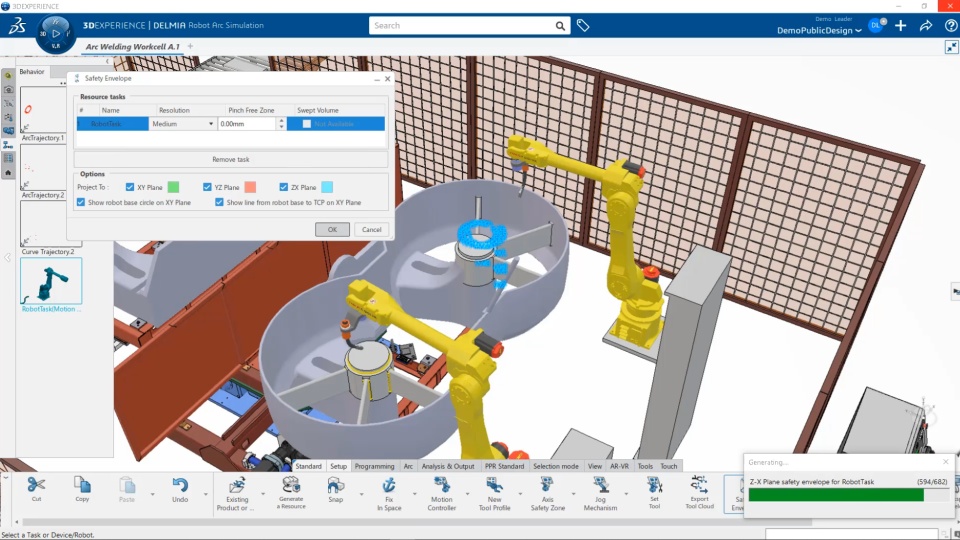Select the Fix In Space anchor icon
The image size is (960, 540).
(389, 486)
